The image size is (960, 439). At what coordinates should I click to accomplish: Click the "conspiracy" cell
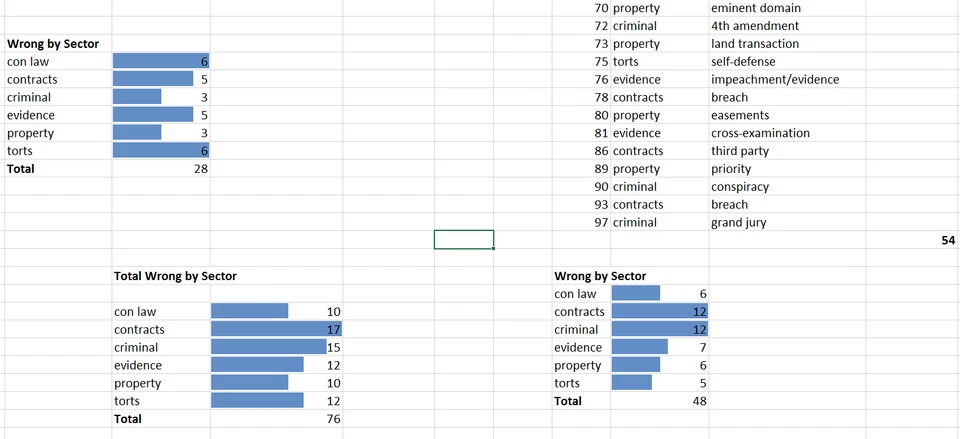(x=740, y=187)
